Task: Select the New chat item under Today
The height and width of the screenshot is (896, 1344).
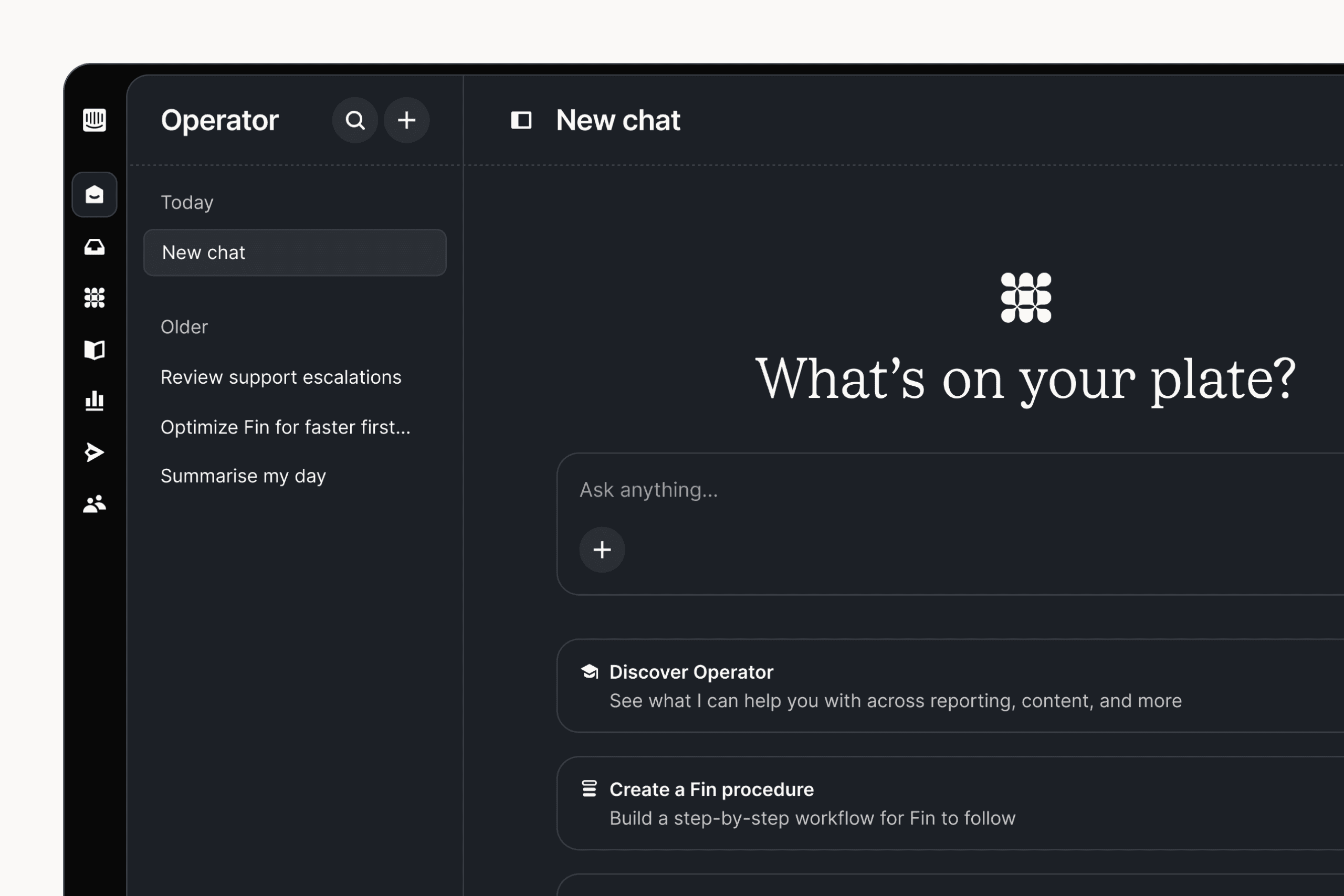Action: coord(295,252)
